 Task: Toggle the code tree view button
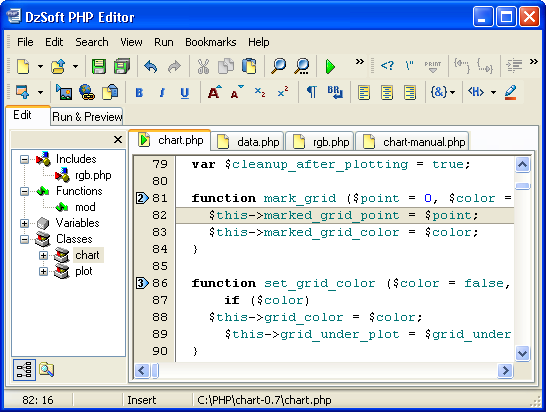(x=24, y=370)
